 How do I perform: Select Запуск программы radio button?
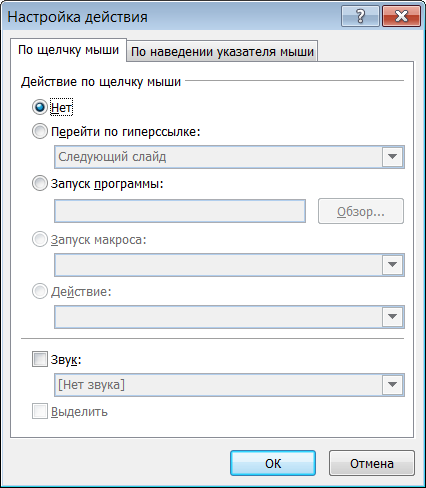pos(40,184)
